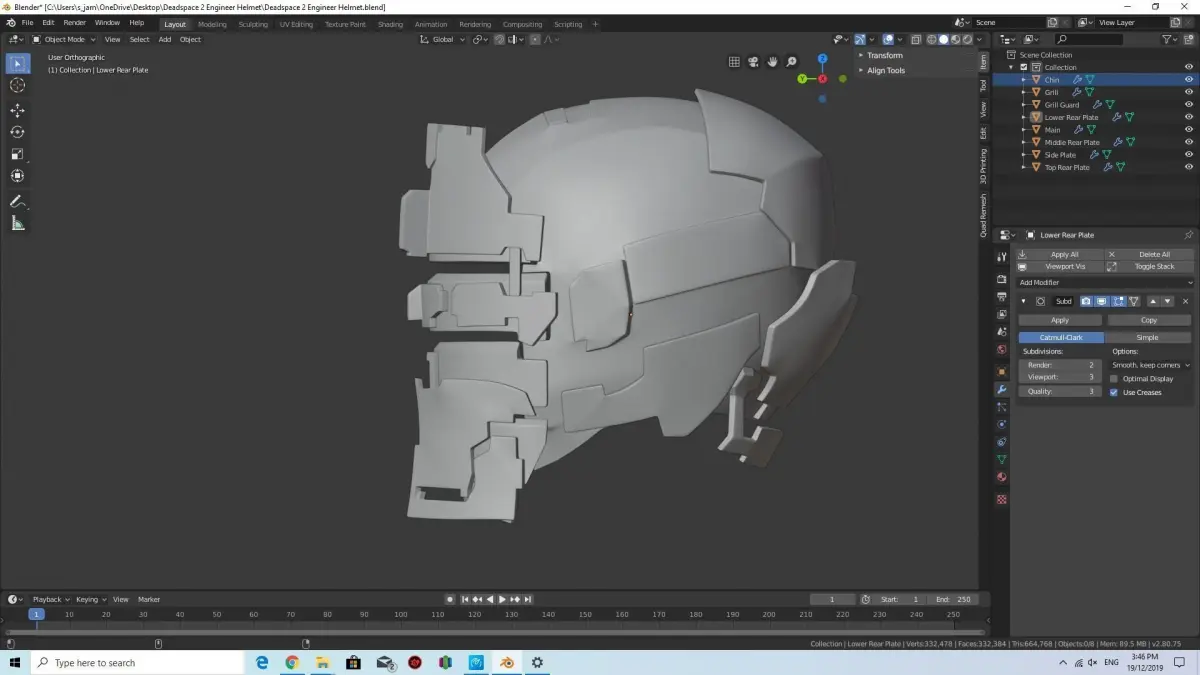Expand the Align Tools panel
The height and width of the screenshot is (675, 1200).
click(885, 70)
